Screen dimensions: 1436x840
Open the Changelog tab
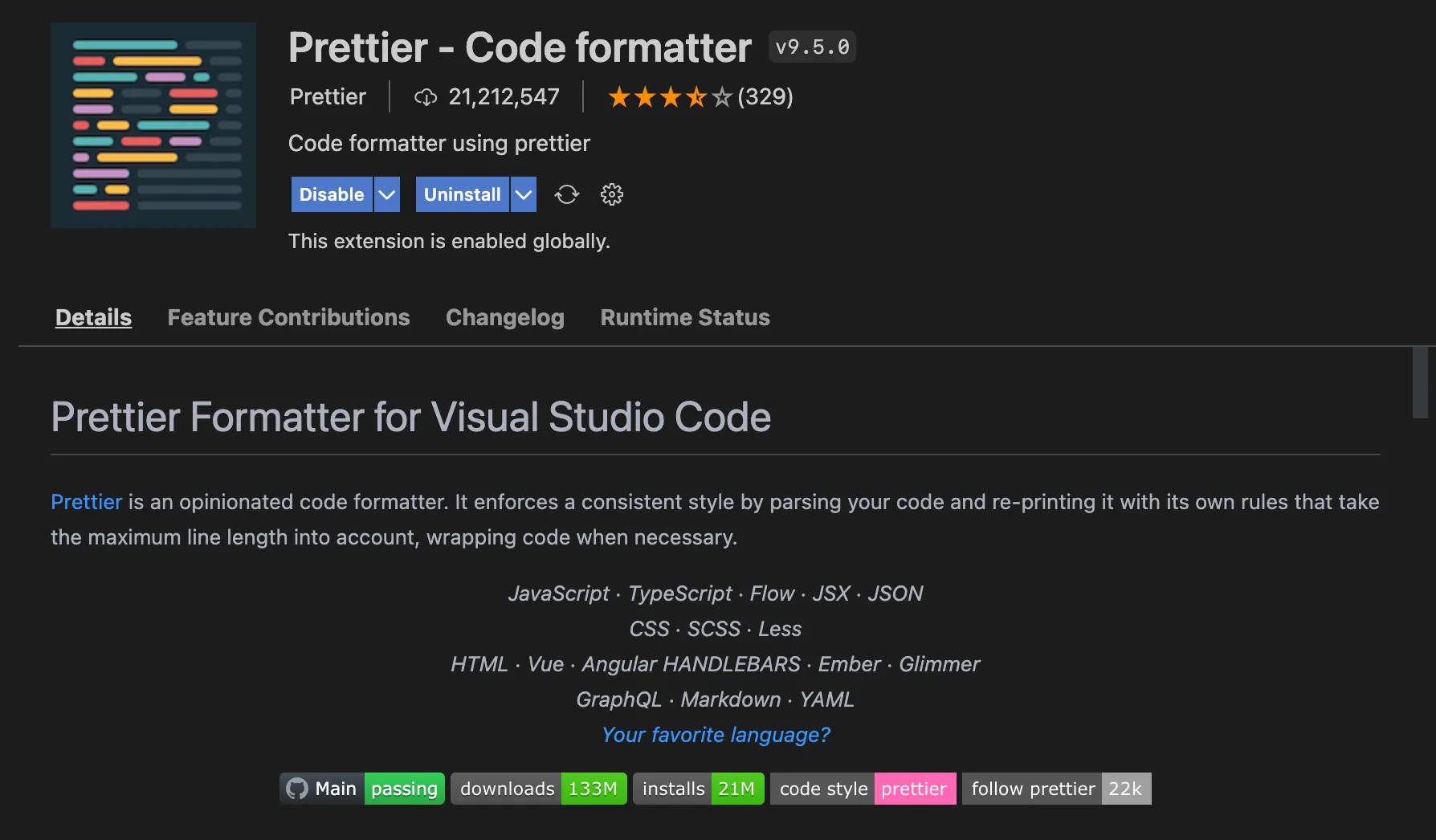pos(505,317)
